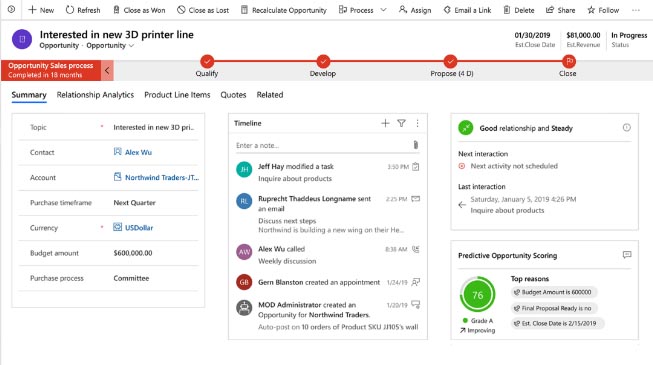Open timeline more options menu
The width and height of the screenshot is (653, 365).
(417, 123)
